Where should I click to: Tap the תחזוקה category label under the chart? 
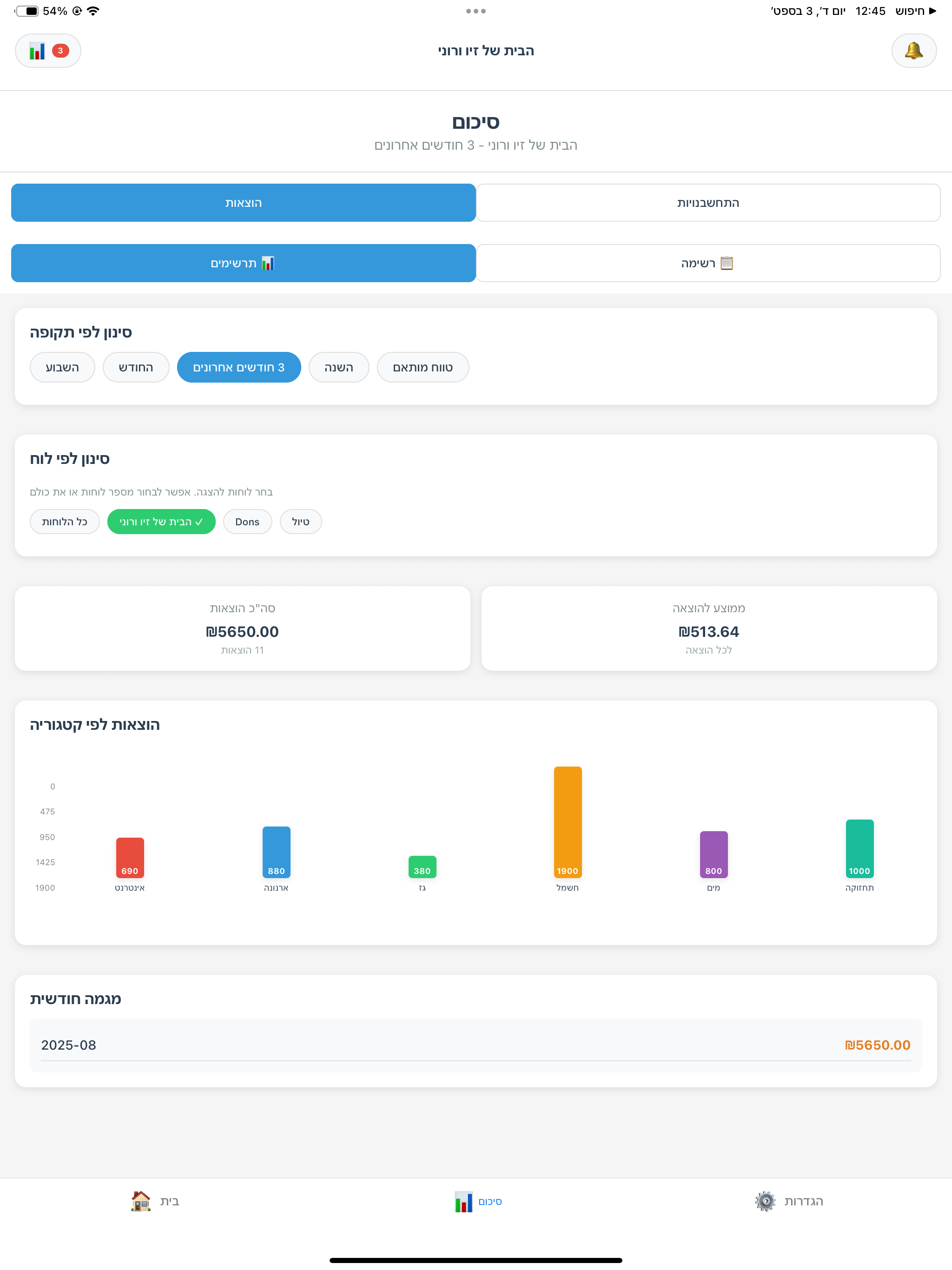point(859,887)
